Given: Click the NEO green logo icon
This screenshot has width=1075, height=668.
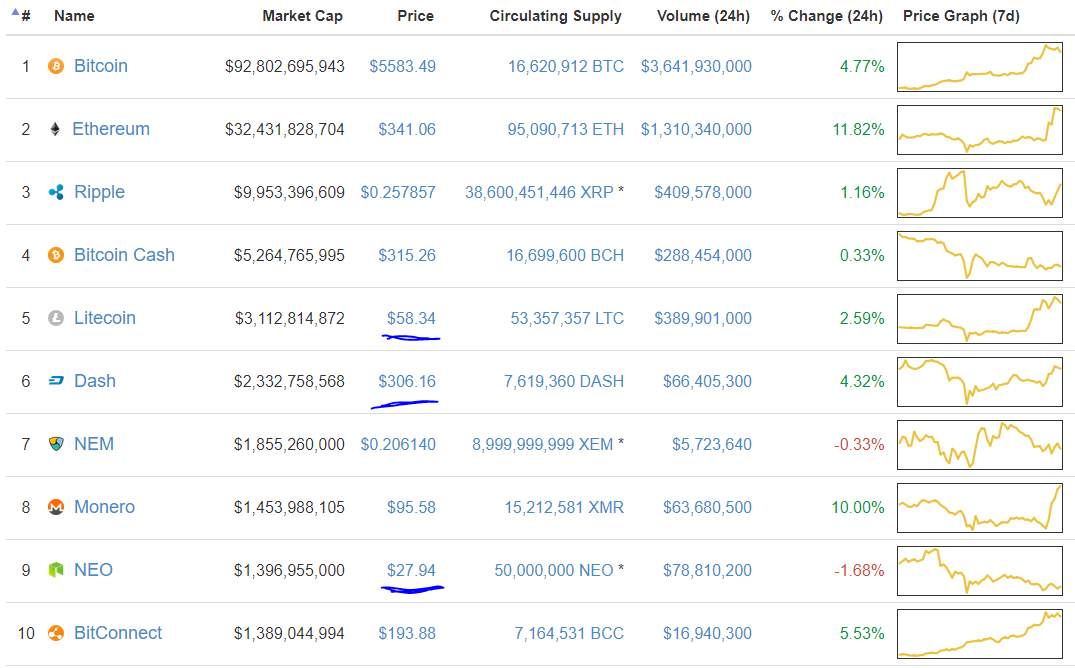Looking at the screenshot, I should (x=56, y=570).
